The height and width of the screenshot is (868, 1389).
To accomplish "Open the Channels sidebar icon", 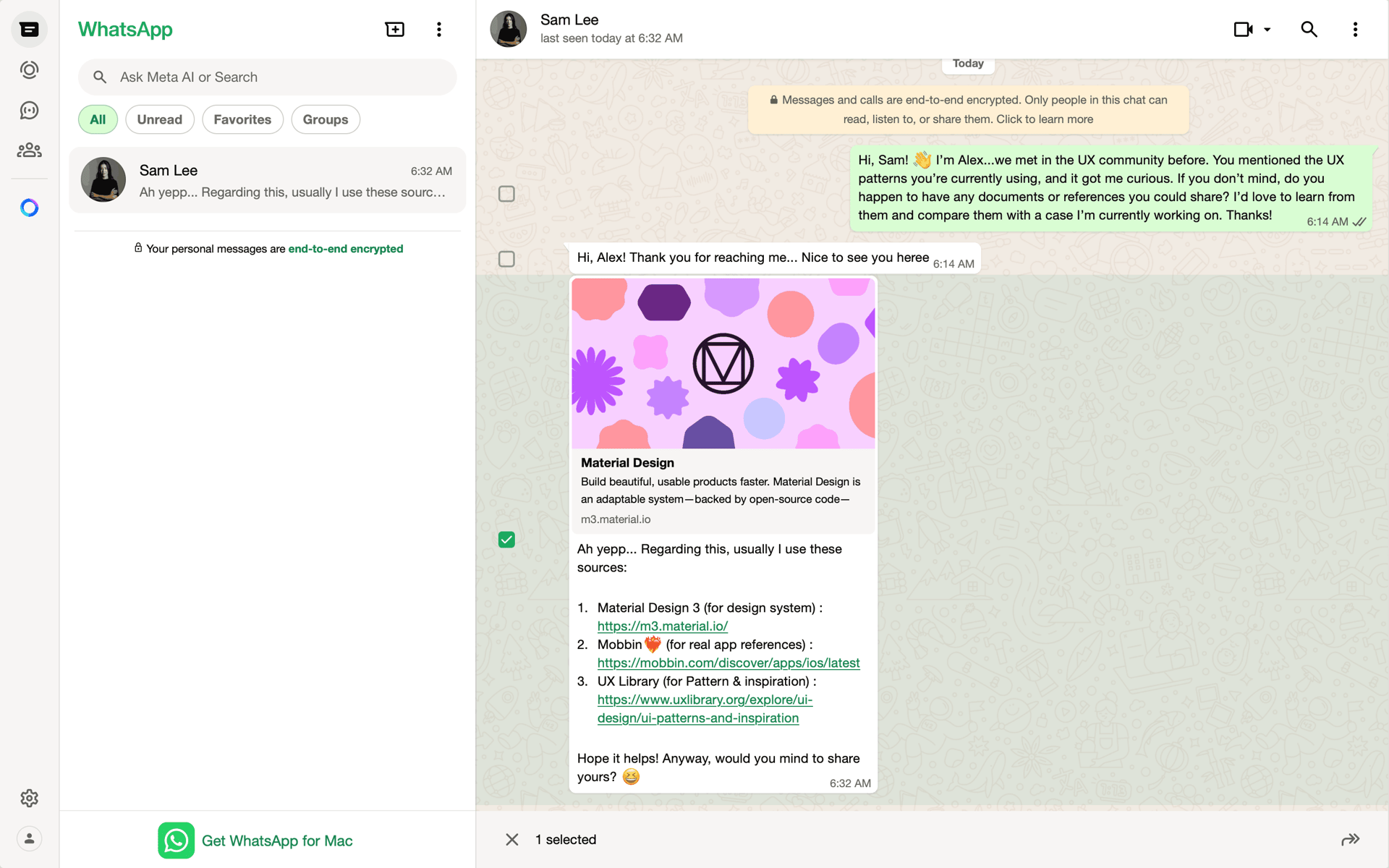I will click(29, 110).
